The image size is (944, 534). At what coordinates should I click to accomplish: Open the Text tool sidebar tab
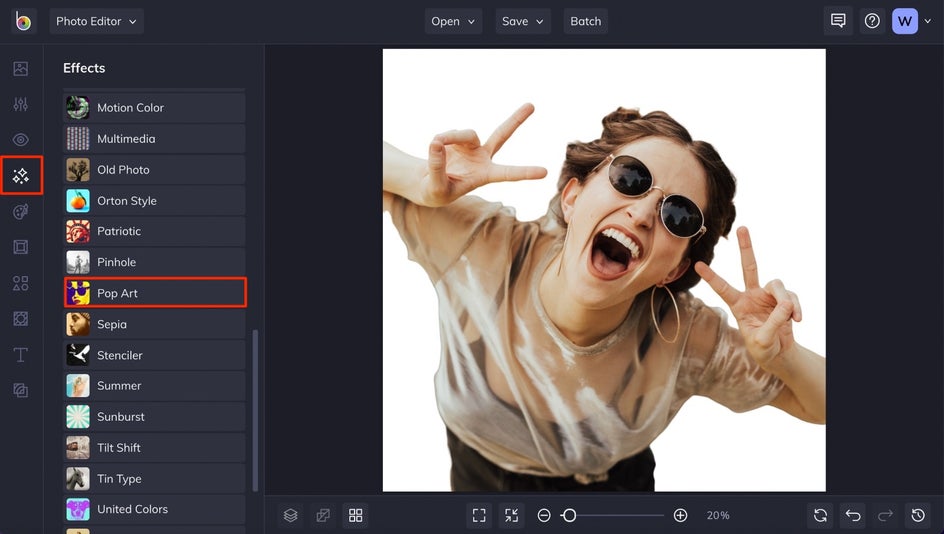pyautogui.click(x=20, y=355)
